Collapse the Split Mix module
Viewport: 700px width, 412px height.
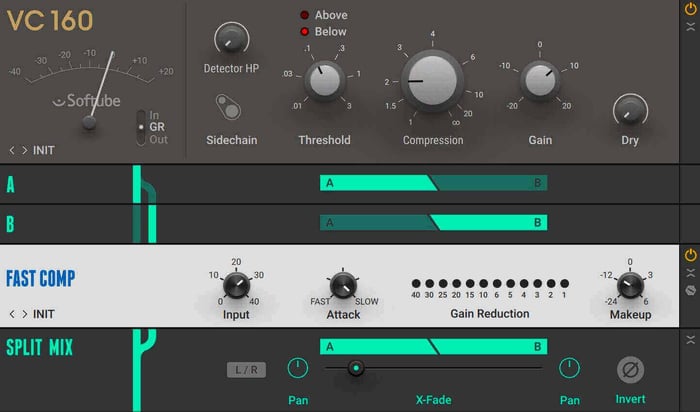690,340
